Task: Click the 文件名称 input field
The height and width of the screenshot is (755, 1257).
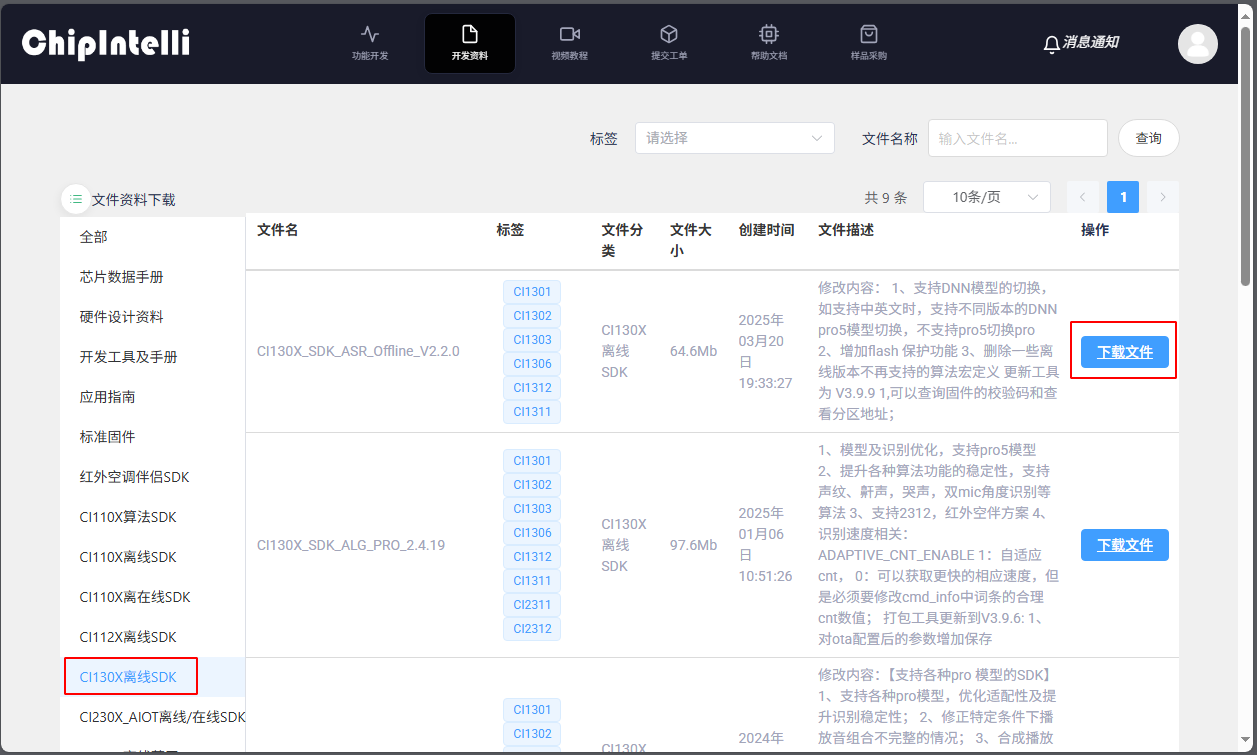Action: pos(1018,138)
